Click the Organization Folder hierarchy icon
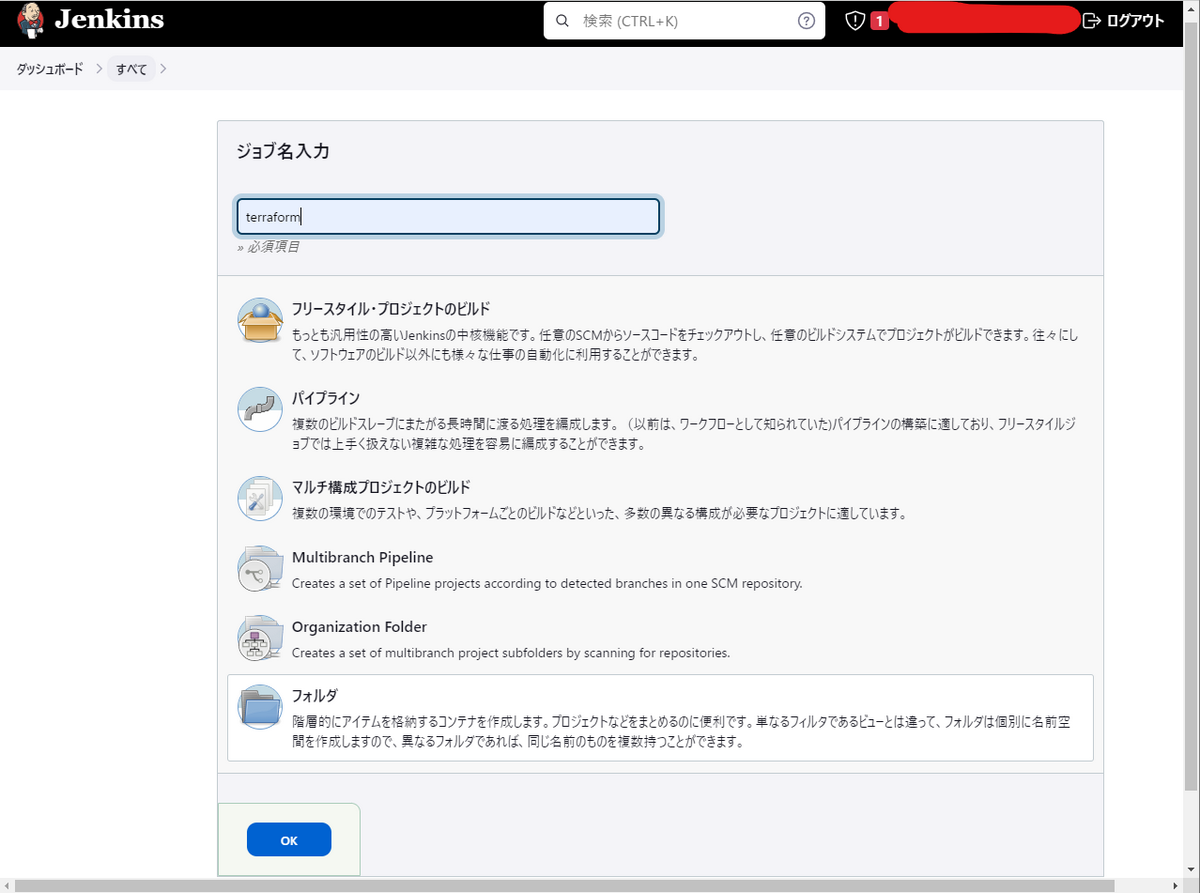 260,637
